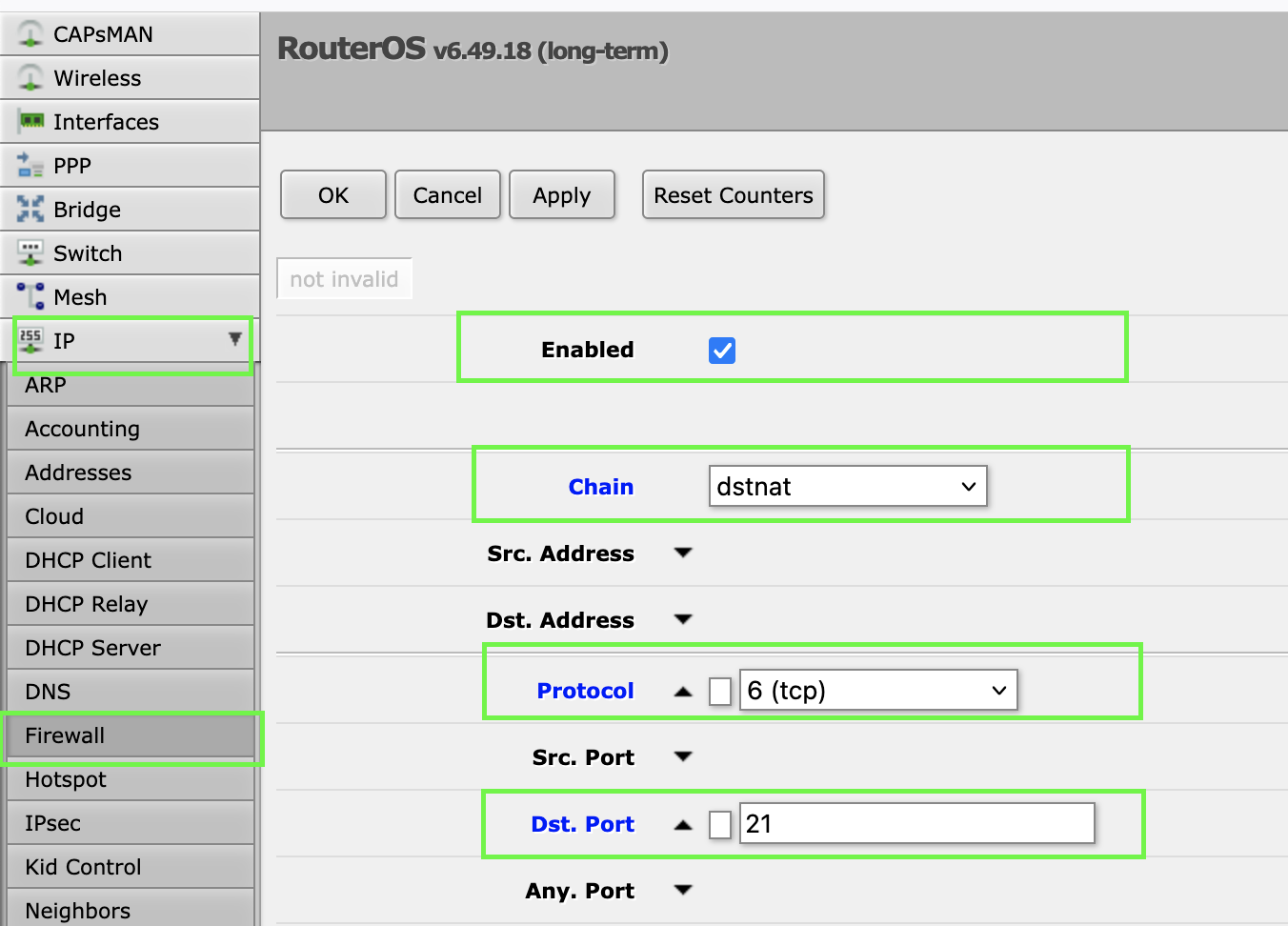The height and width of the screenshot is (926, 1288).
Task: Open the Chain dropdown showing dstnat
Action: pyautogui.click(x=848, y=486)
